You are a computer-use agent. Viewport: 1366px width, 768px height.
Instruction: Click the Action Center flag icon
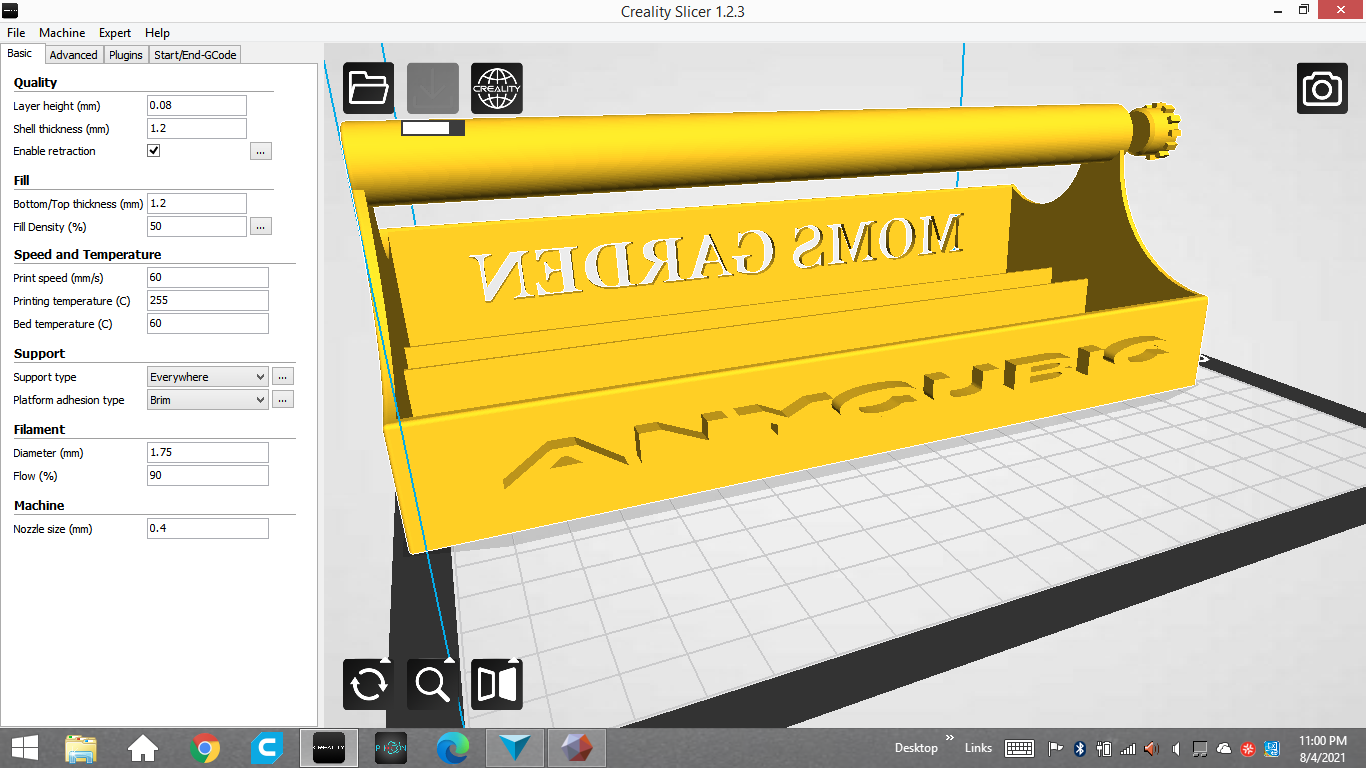(1056, 748)
